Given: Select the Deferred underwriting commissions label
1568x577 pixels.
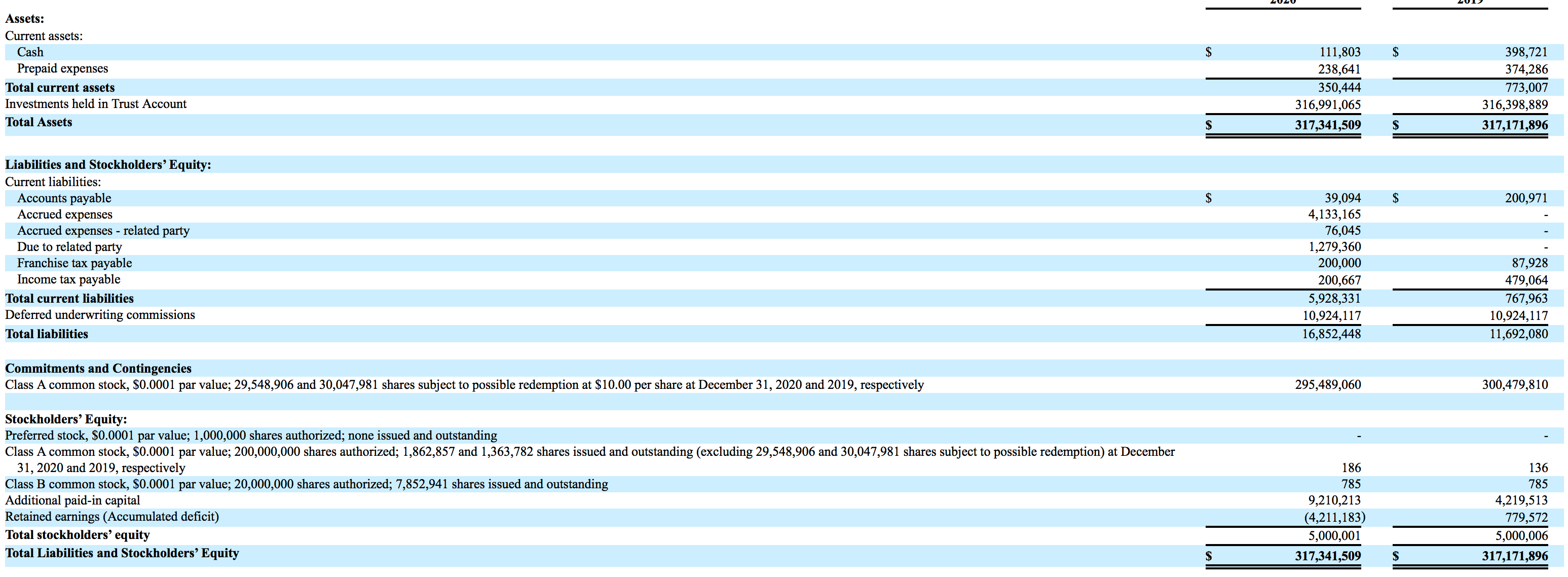Looking at the screenshot, I should [x=100, y=315].
